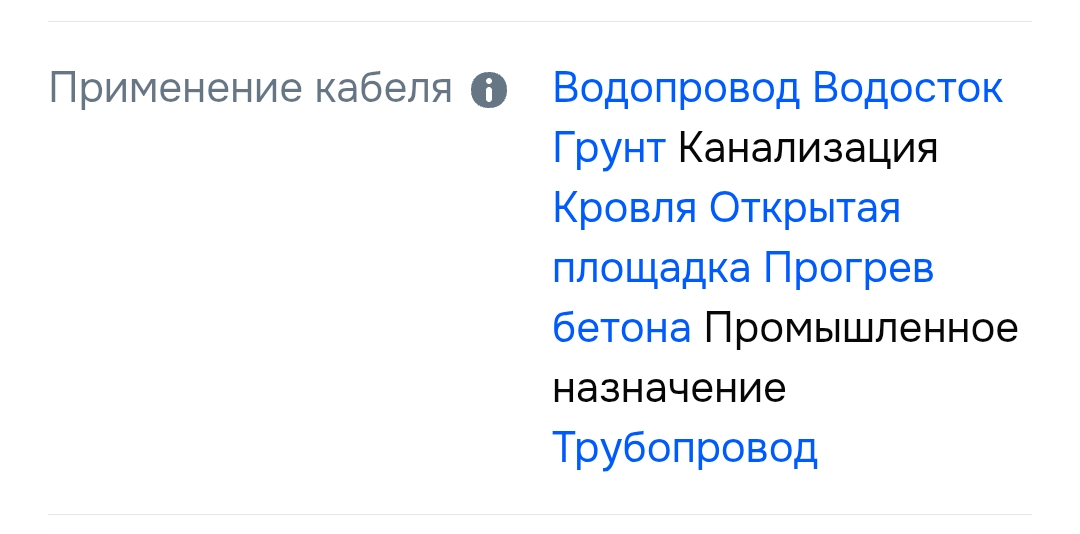Click the Применение кабеля label

point(251,89)
